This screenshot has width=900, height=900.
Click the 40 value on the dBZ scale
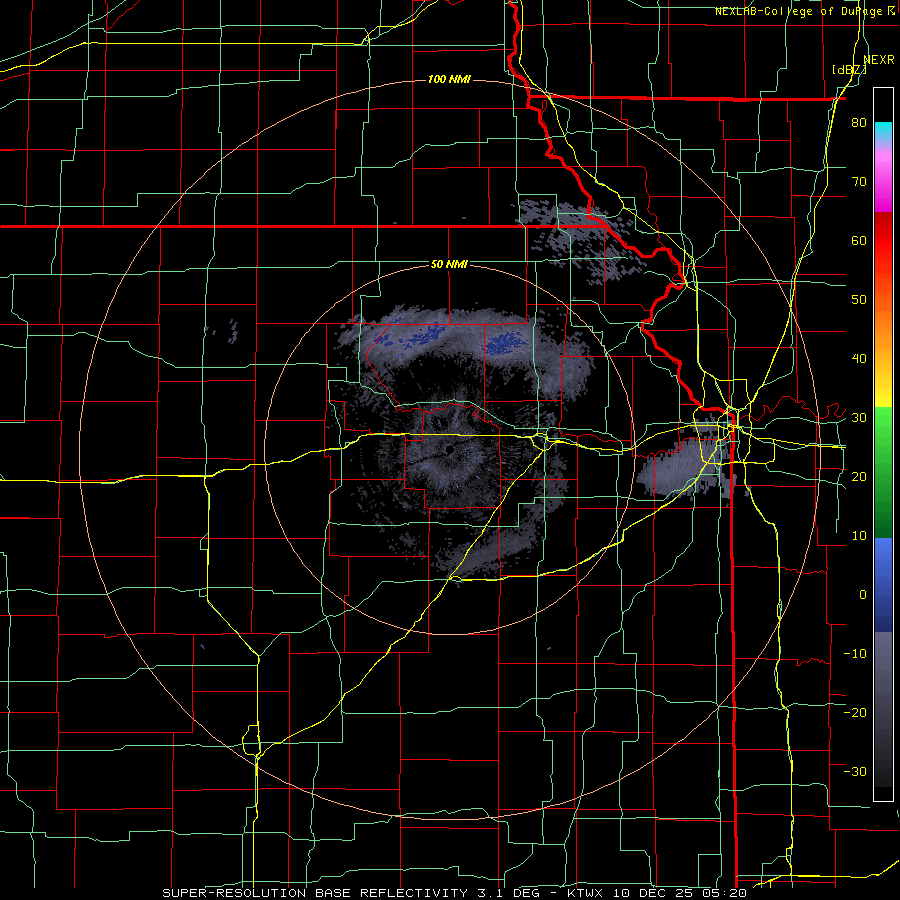pos(859,359)
